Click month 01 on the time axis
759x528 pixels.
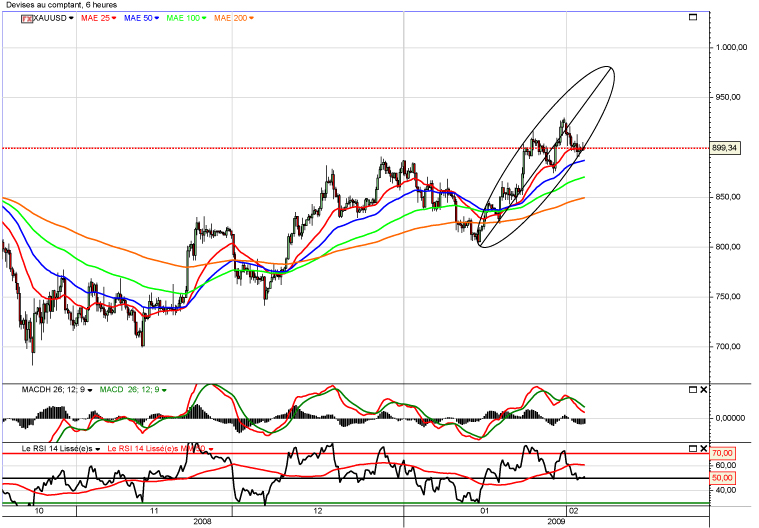[x=485, y=511]
